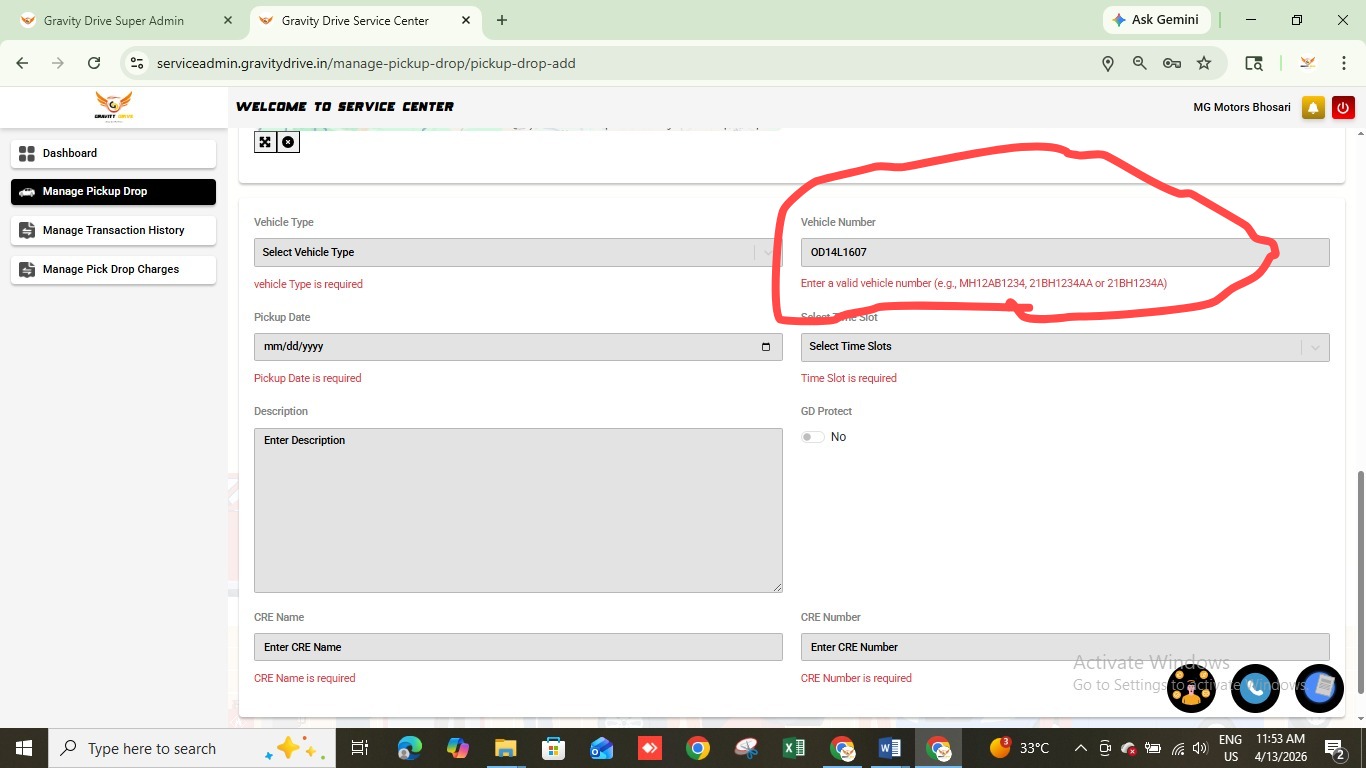1366x768 pixels.
Task: Click the map close circle icon
Action: 288,142
